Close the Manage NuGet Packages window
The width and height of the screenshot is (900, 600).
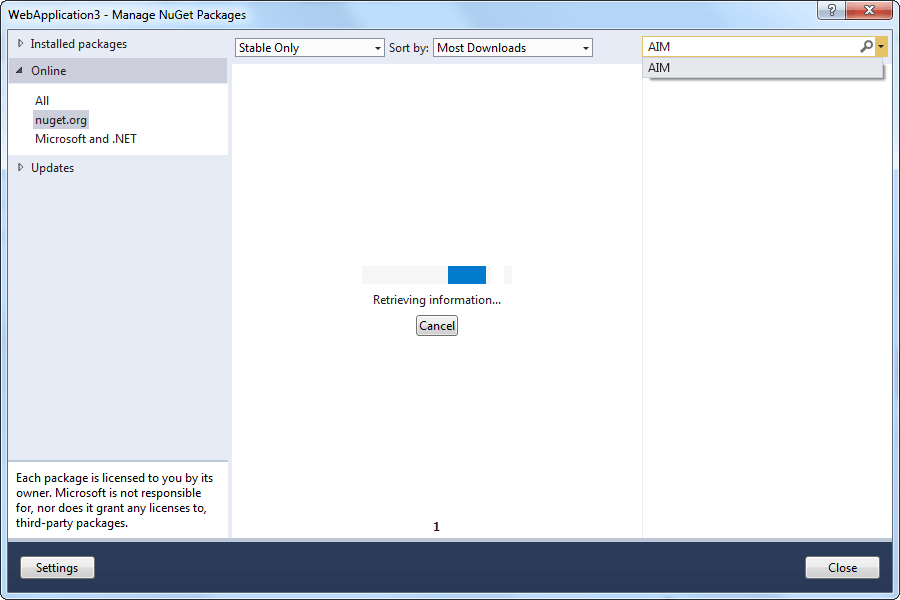coord(869,10)
